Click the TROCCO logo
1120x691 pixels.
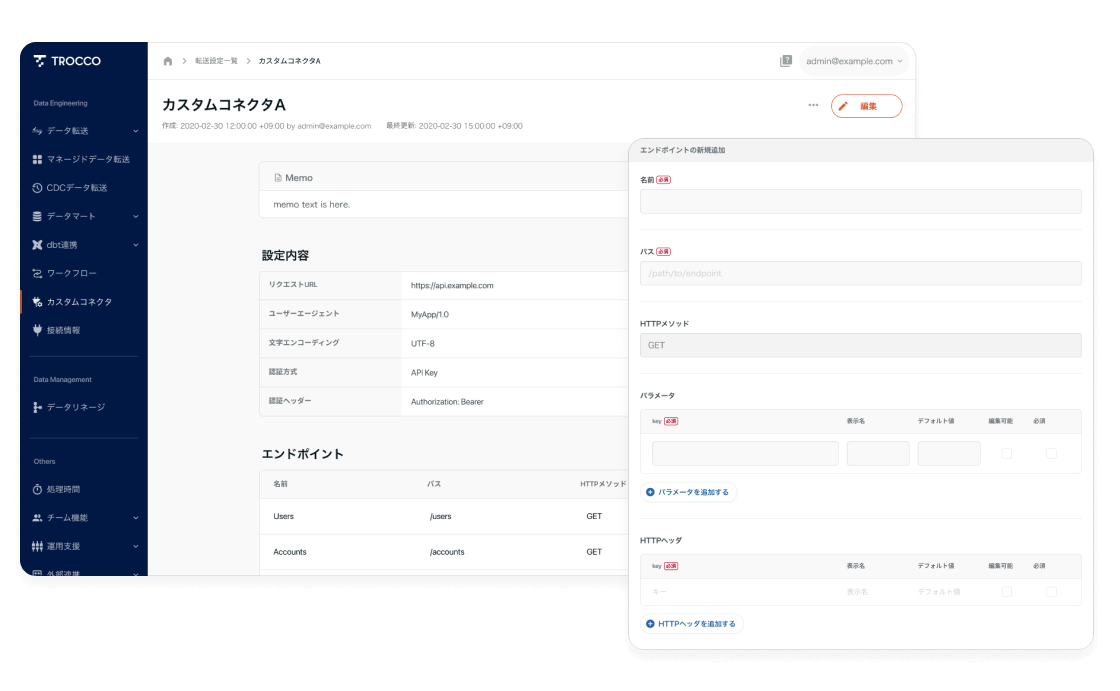click(67, 61)
